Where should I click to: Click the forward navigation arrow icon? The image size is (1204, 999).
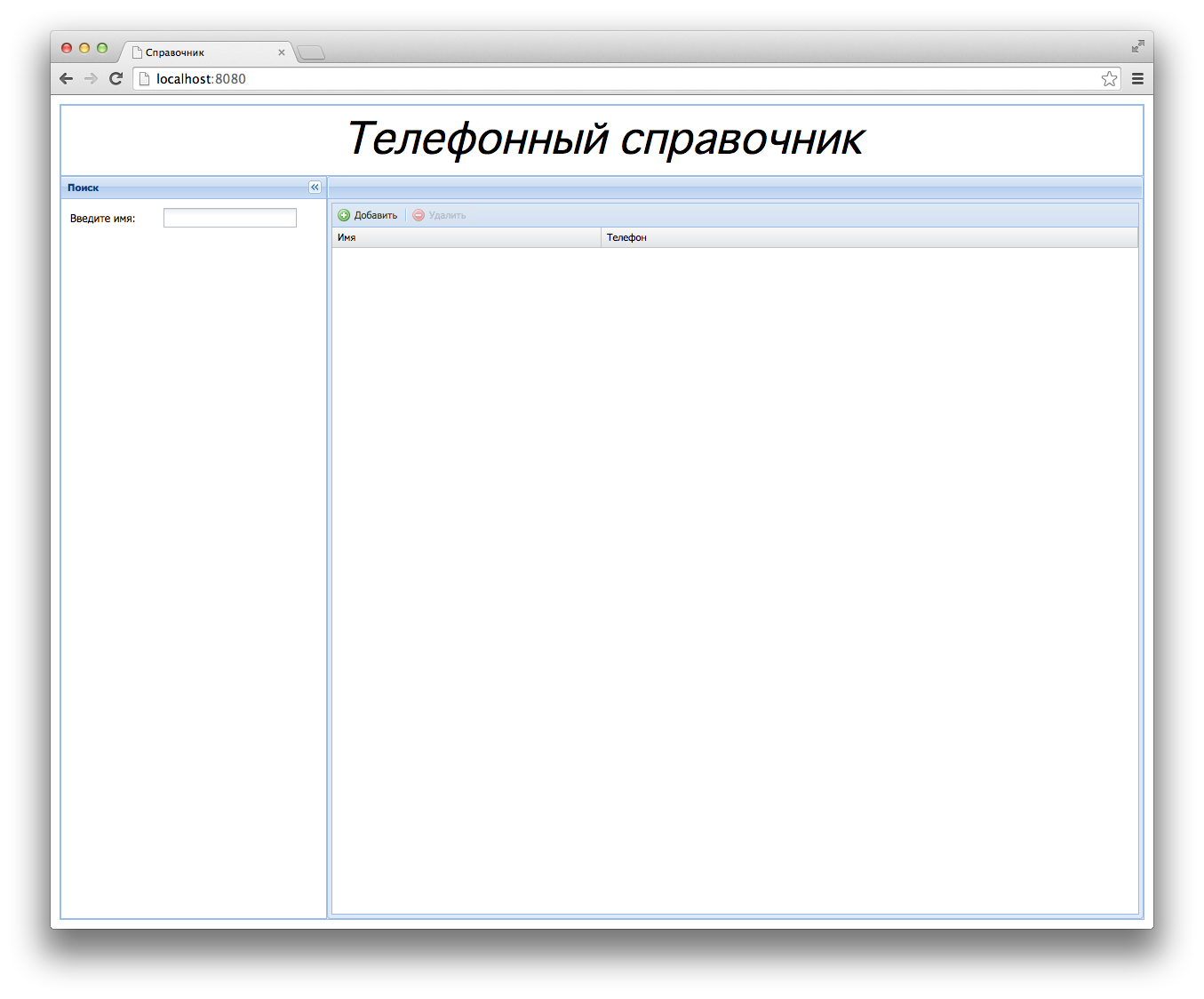tap(91, 78)
